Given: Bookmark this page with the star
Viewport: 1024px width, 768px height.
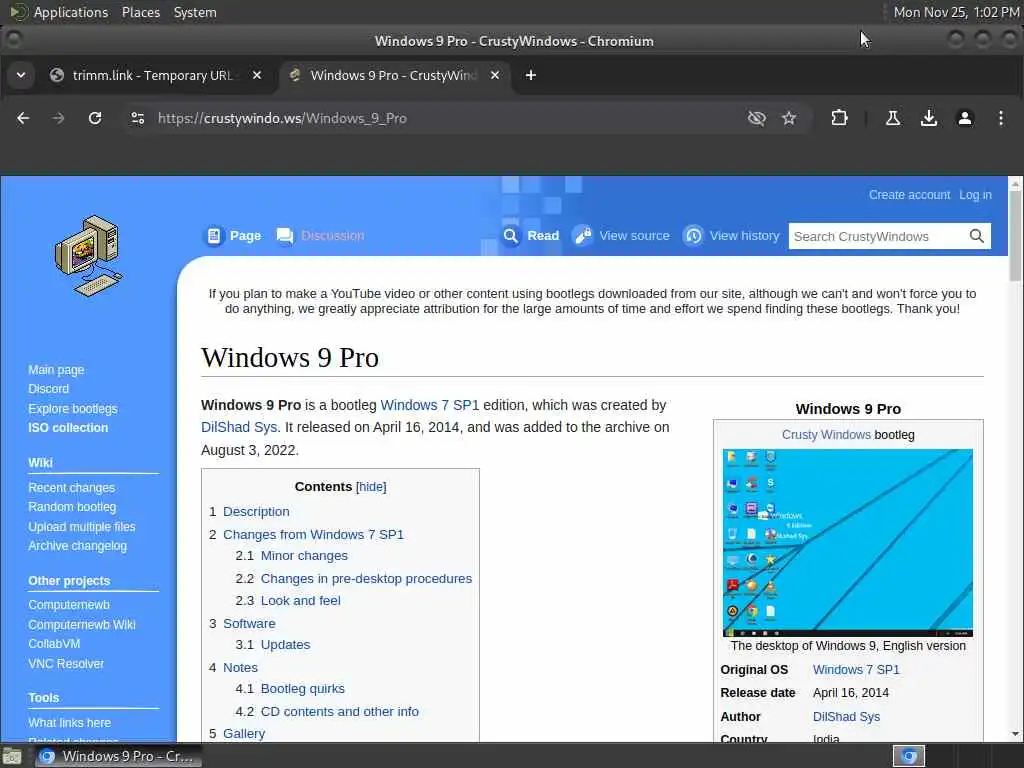Looking at the screenshot, I should pos(789,118).
